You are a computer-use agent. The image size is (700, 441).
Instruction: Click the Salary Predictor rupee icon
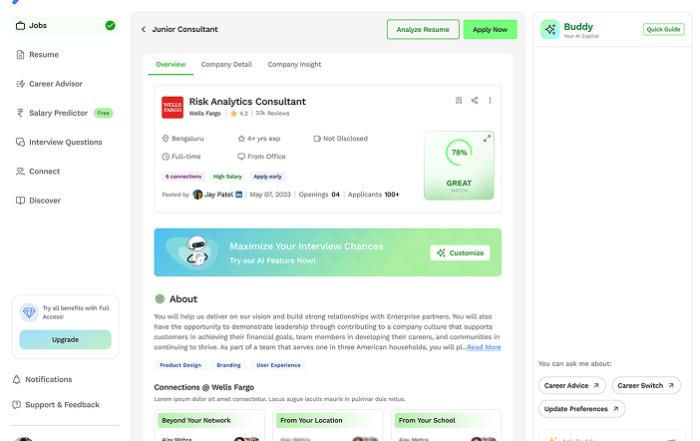click(20, 113)
